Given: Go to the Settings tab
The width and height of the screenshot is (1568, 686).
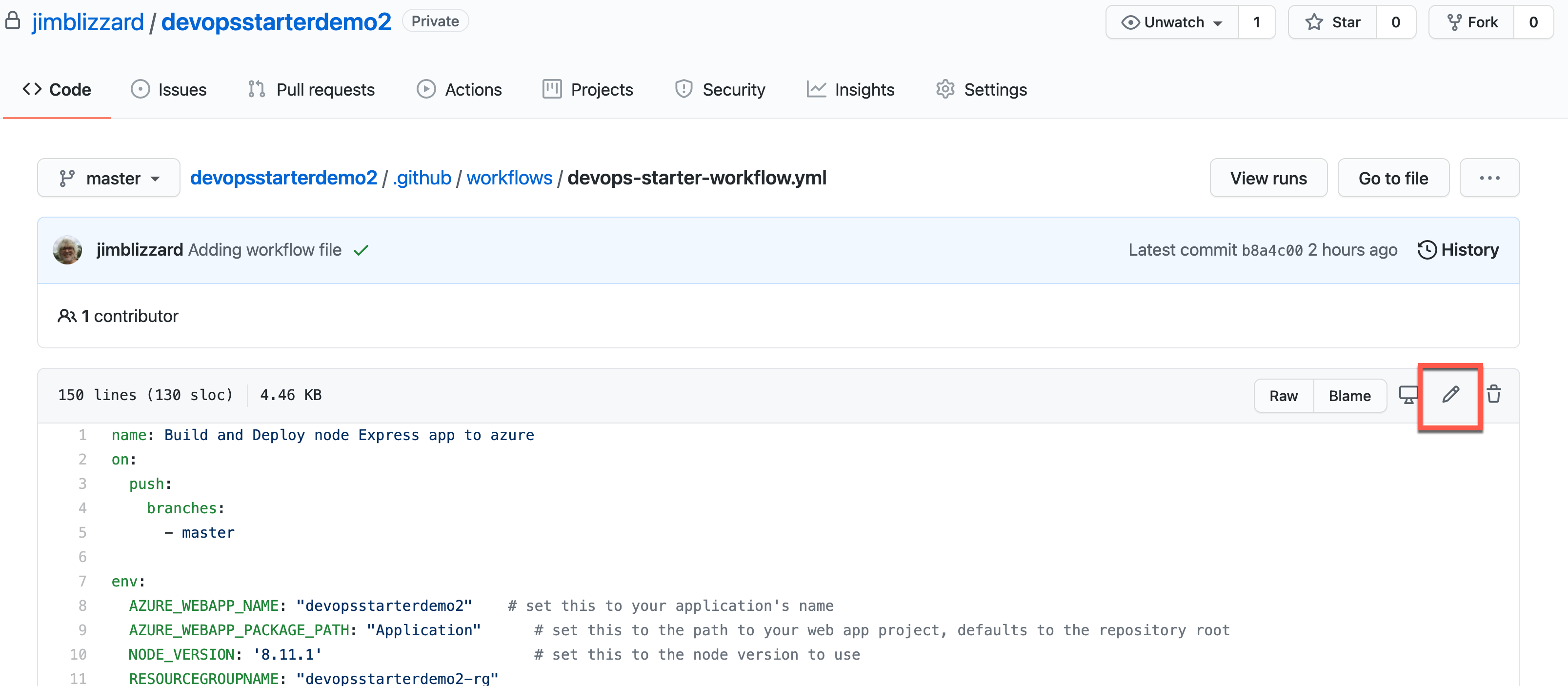Looking at the screenshot, I should coord(981,89).
